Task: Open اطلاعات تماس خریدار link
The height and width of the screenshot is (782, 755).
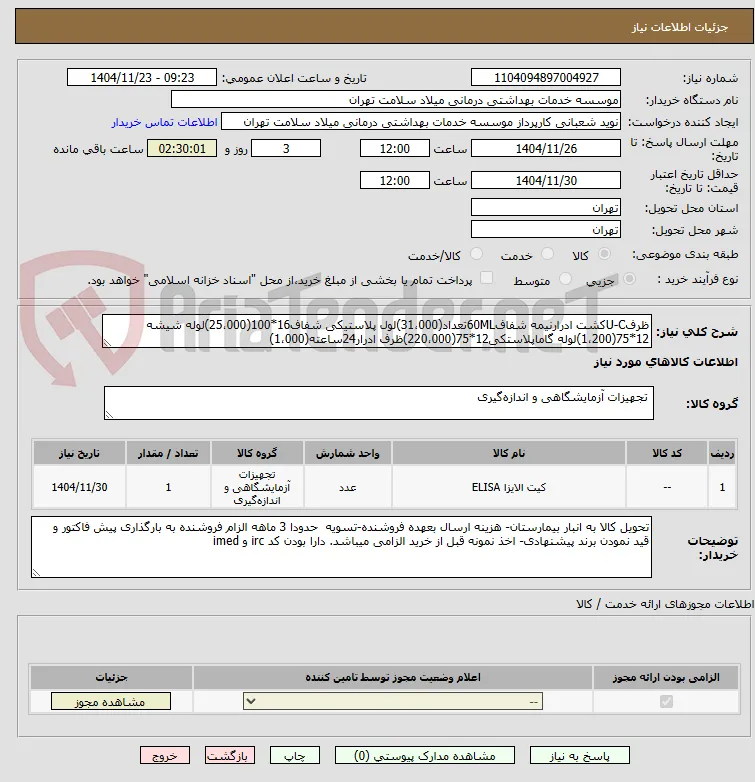Action: pos(165,122)
